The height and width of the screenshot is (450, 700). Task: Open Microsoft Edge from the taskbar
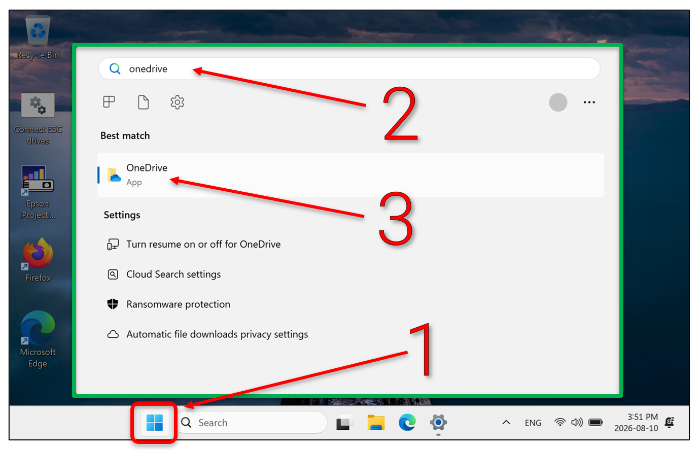(407, 422)
